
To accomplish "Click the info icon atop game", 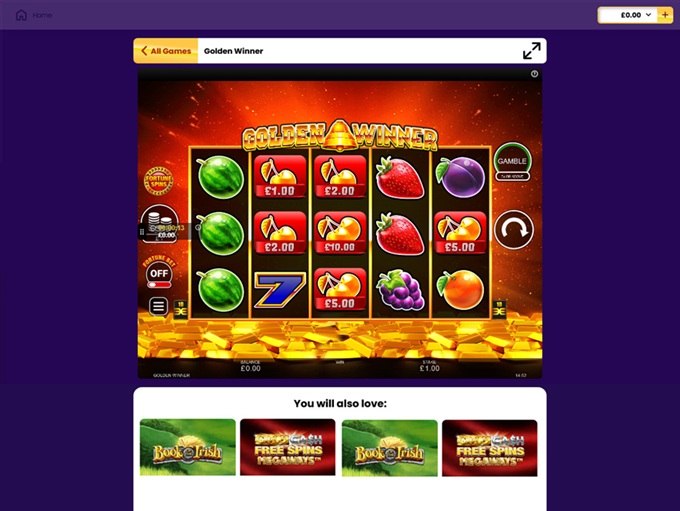I will (x=534, y=74).
